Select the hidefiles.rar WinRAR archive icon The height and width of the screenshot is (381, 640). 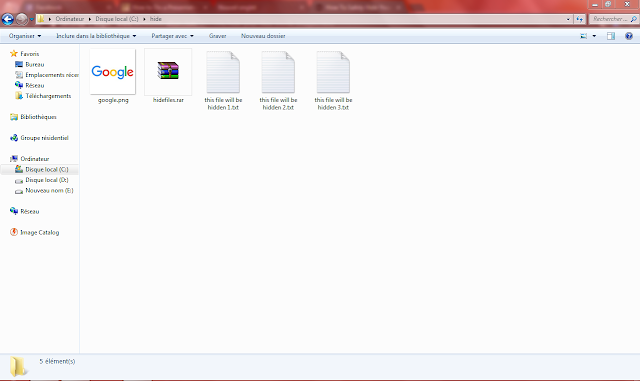pos(168,70)
